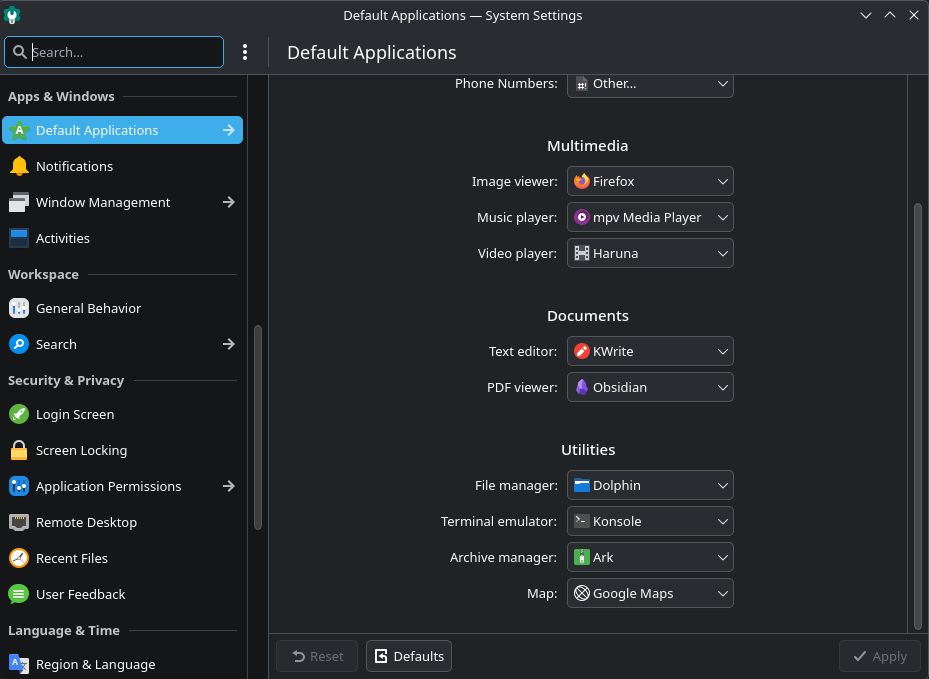The image size is (929, 679).
Task: Go to Application Permissions page
Action: pyautogui.click(x=123, y=486)
